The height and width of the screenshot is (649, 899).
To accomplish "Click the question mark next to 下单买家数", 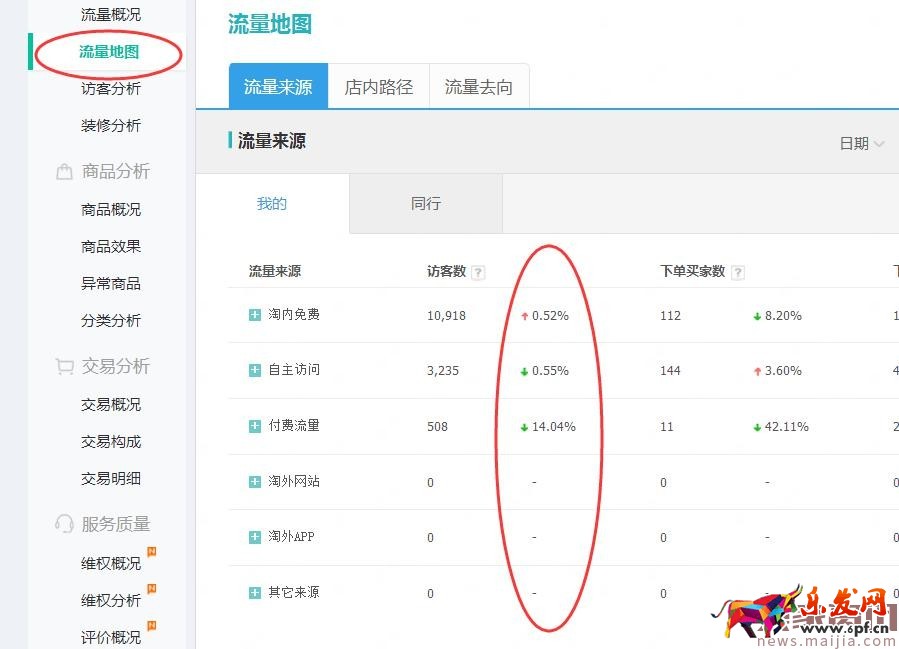I will (x=737, y=271).
